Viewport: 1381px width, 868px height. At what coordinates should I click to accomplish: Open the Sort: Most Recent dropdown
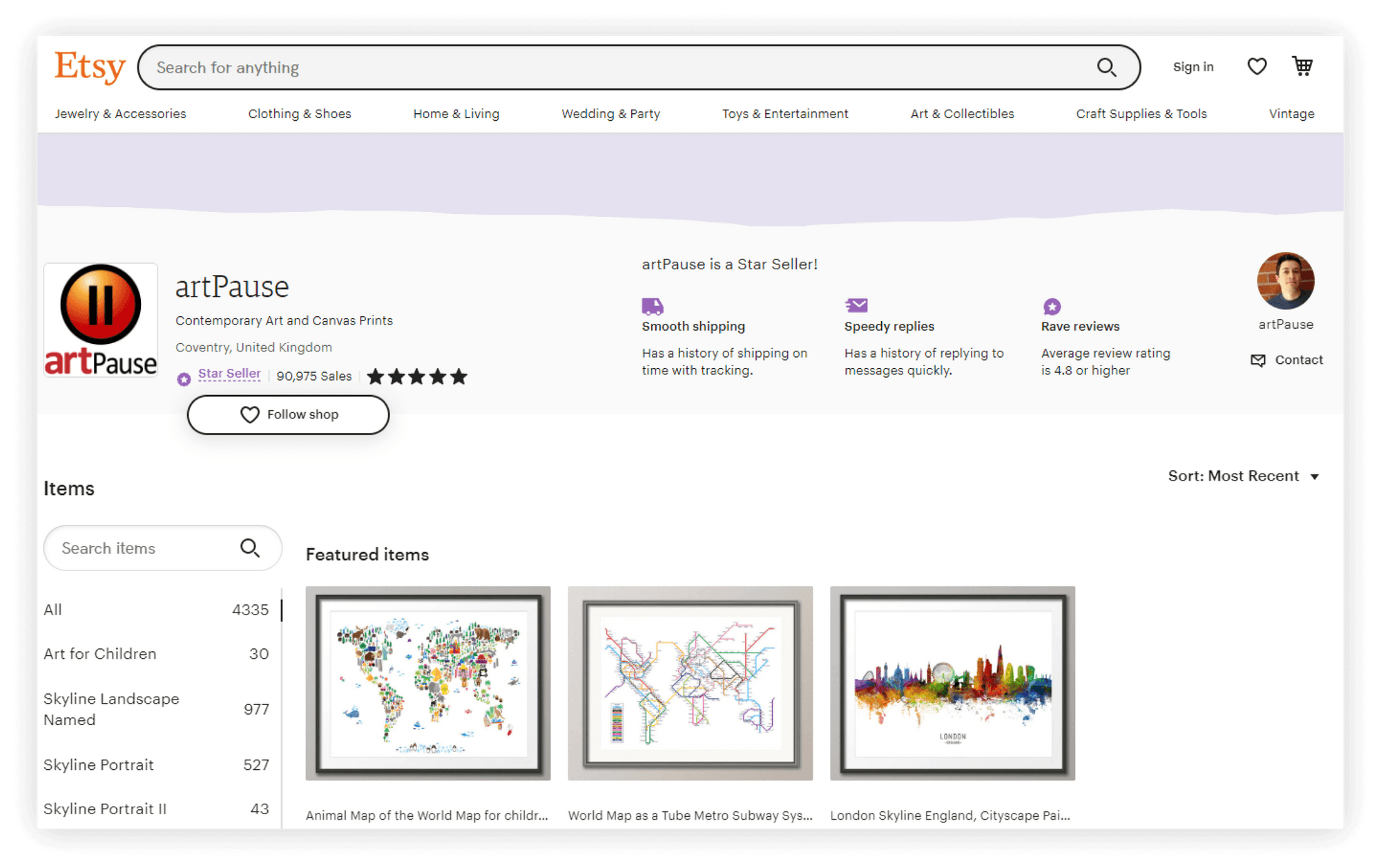click(1243, 476)
